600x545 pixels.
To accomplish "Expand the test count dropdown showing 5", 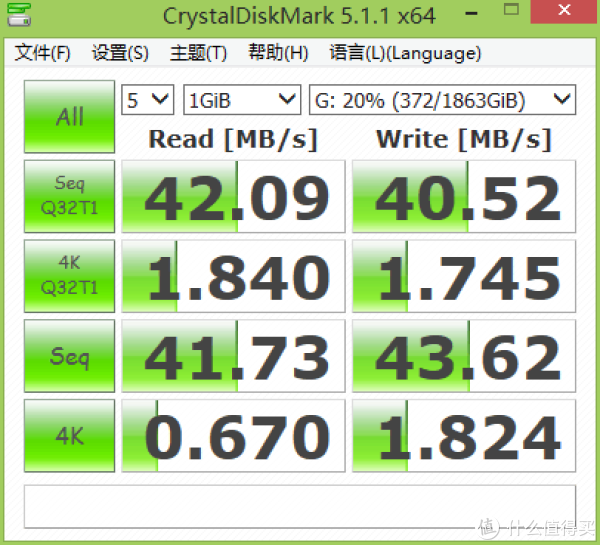I will point(148,100).
